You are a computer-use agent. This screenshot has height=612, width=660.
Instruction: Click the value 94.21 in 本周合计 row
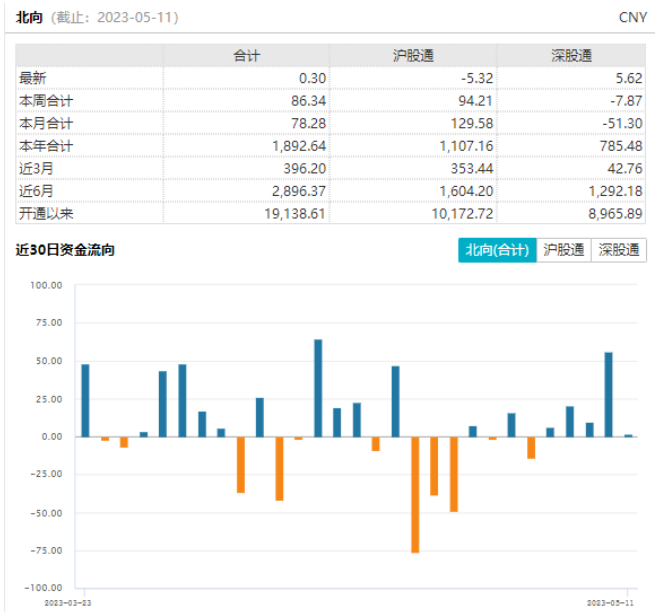point(476,101)
